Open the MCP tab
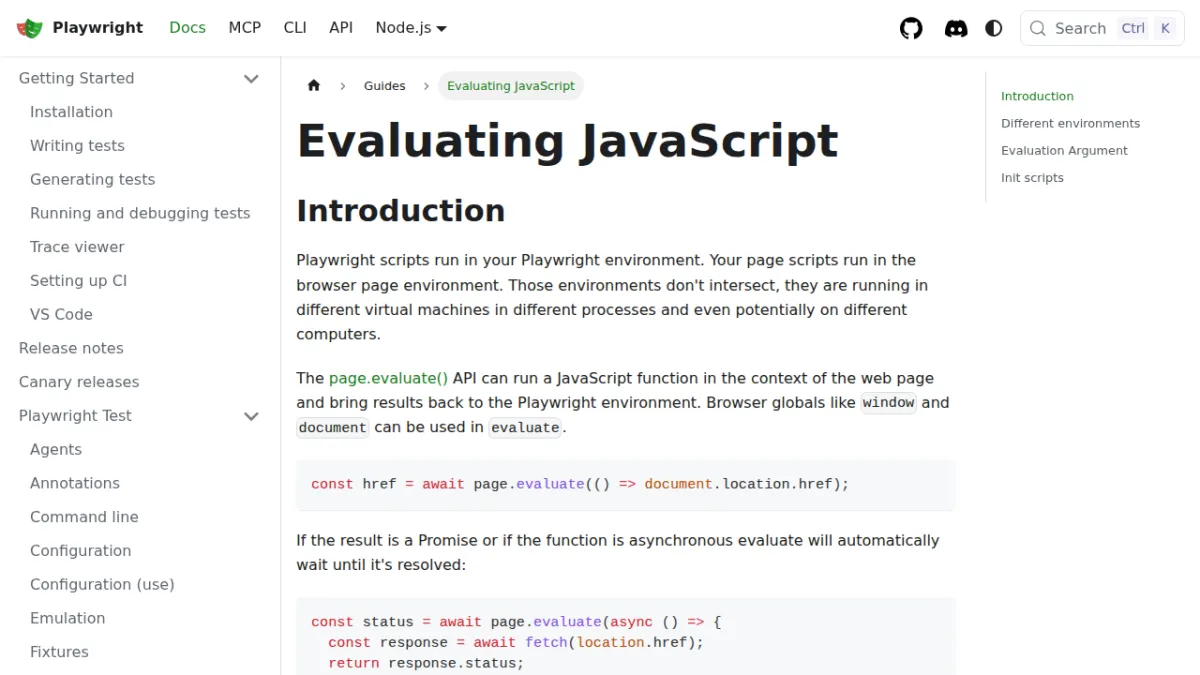Screen dimensions: 1200x675 pos(244,28)
